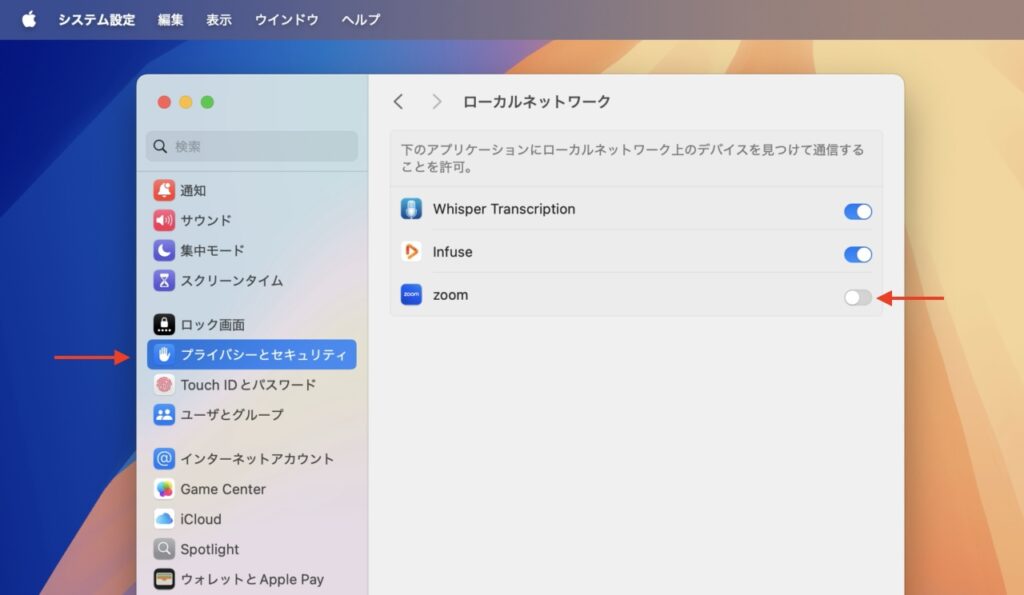This screenshot has width=1024, height=595.
Task: Select the ロック画面 (Lock Screen) icon
Action: 165,324
